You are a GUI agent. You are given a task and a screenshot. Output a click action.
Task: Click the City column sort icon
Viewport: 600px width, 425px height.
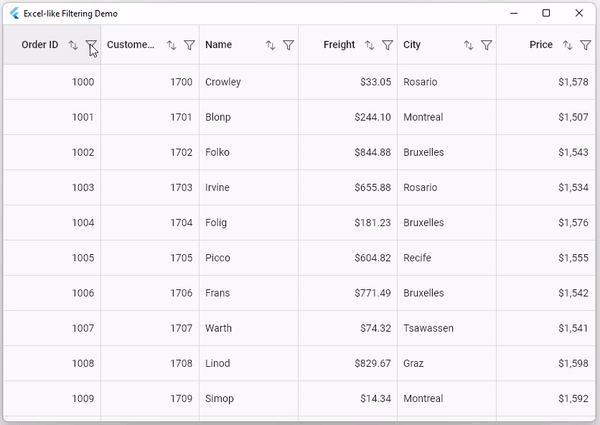(468, 45)
